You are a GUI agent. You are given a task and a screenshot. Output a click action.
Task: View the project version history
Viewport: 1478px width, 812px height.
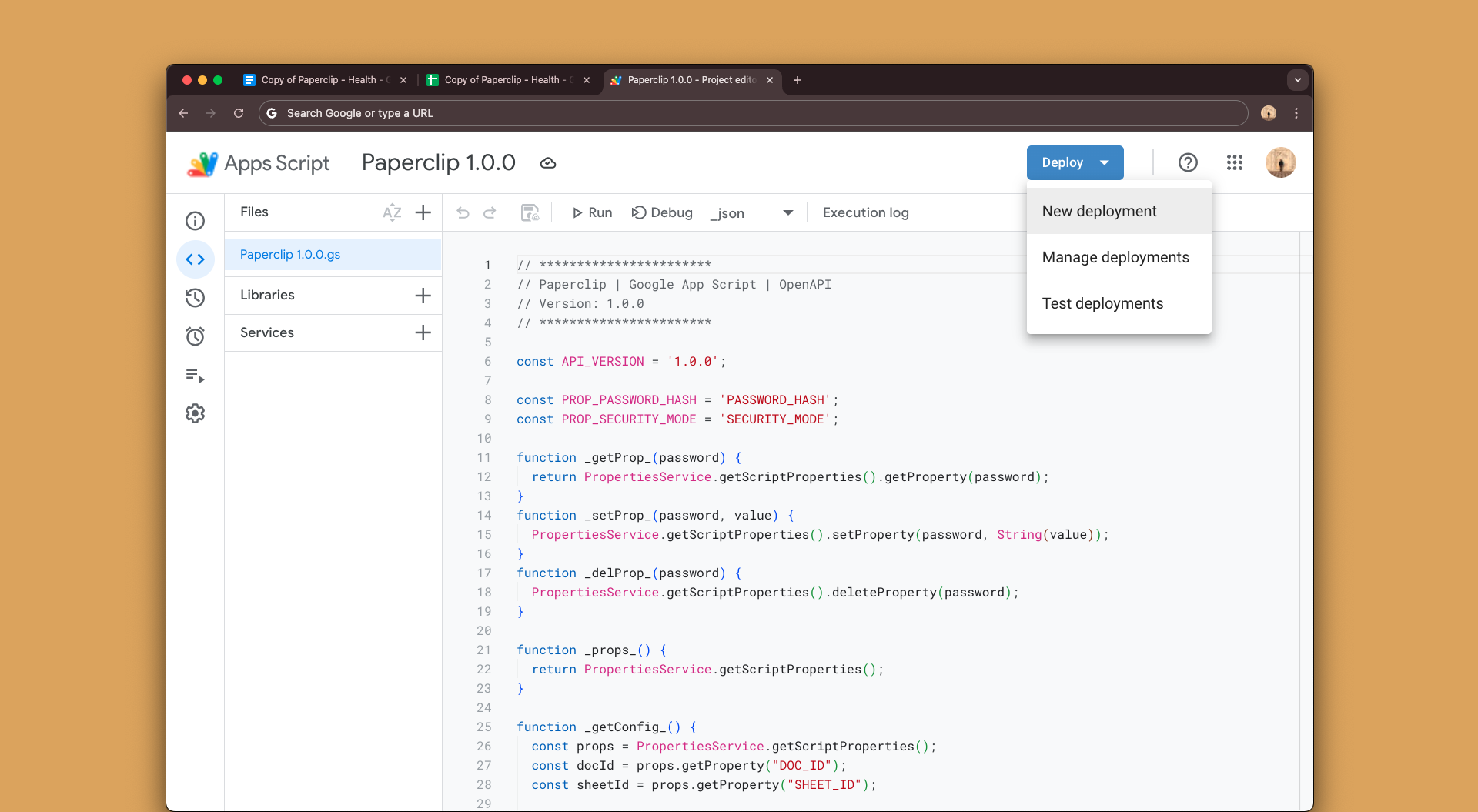coord(195,298)
